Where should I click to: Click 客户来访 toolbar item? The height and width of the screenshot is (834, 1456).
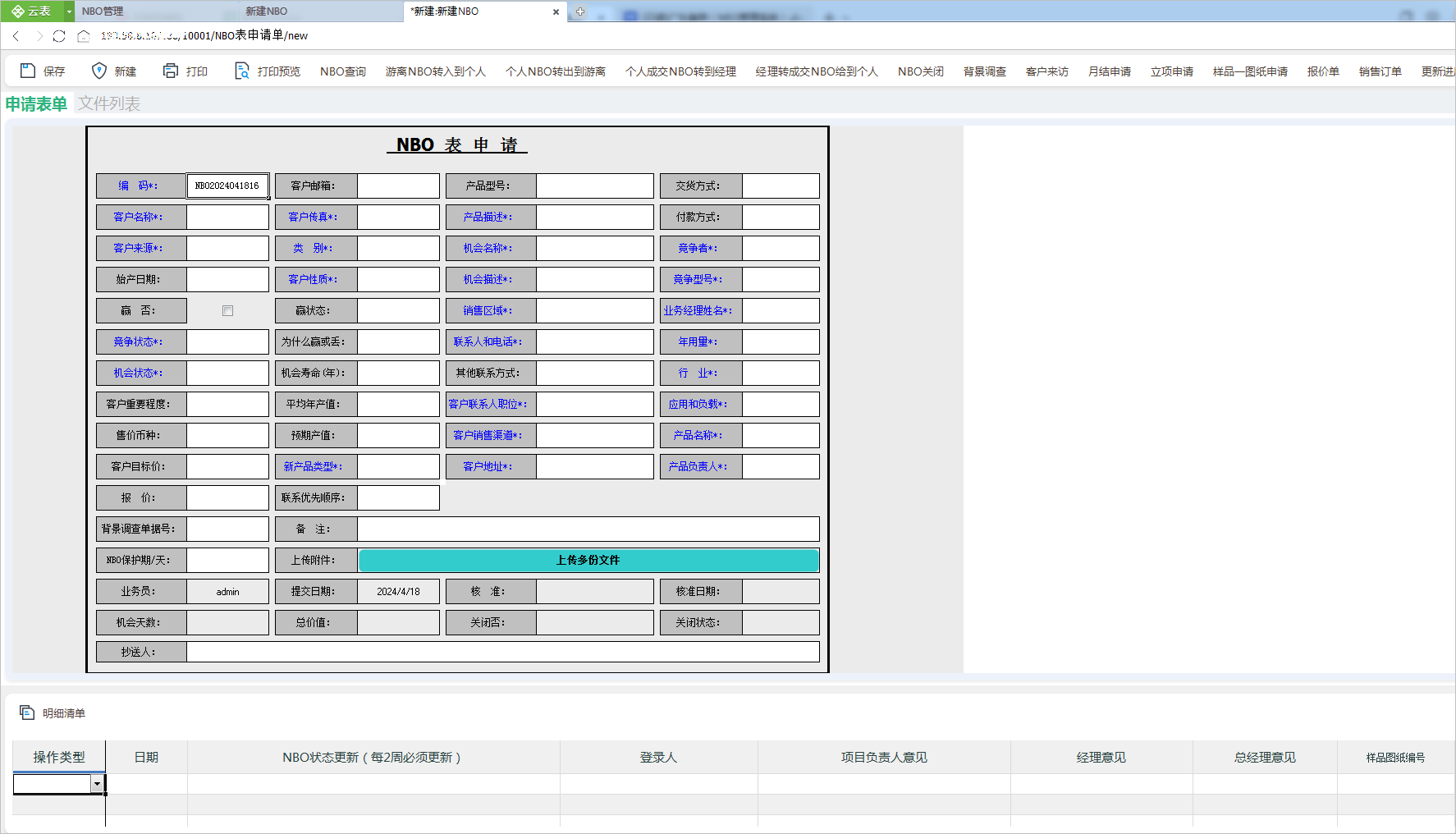point(1047,71)
